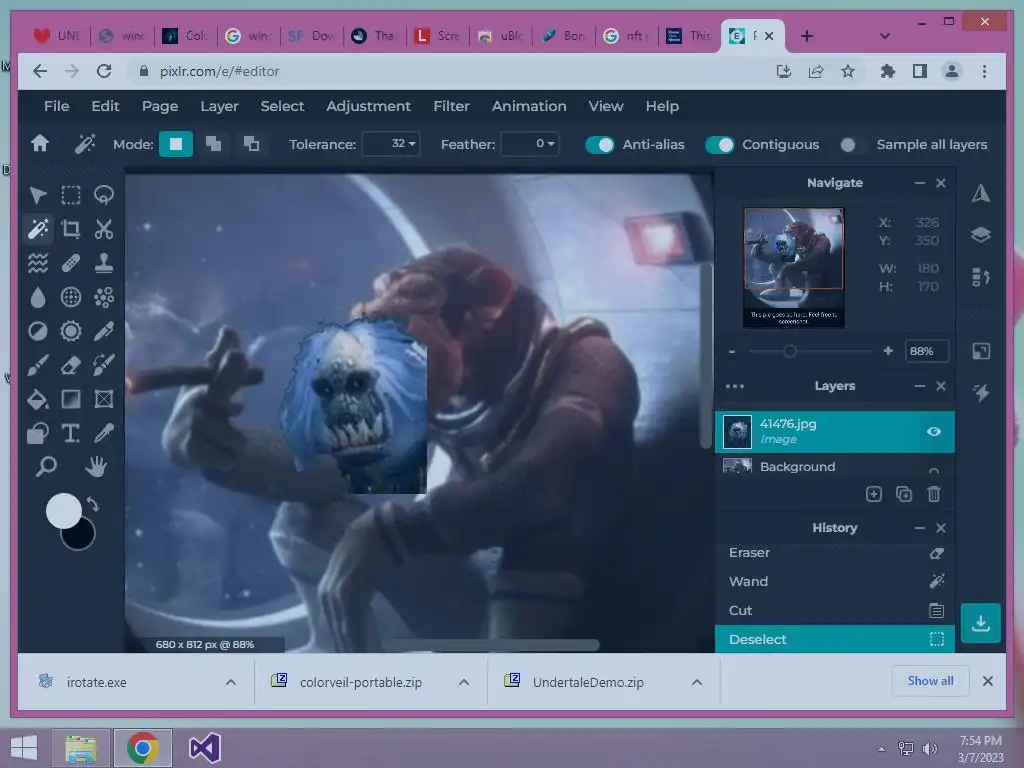Enable Sample all layers switch

pos(854,144)
